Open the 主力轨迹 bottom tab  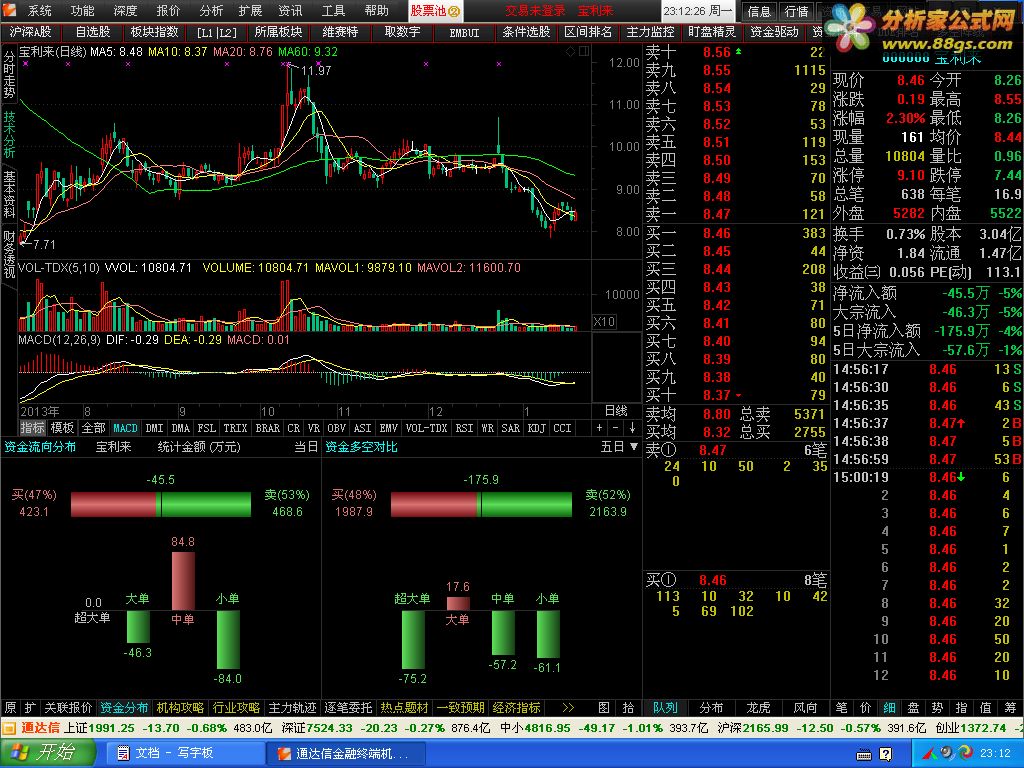(x=293, y=707)
